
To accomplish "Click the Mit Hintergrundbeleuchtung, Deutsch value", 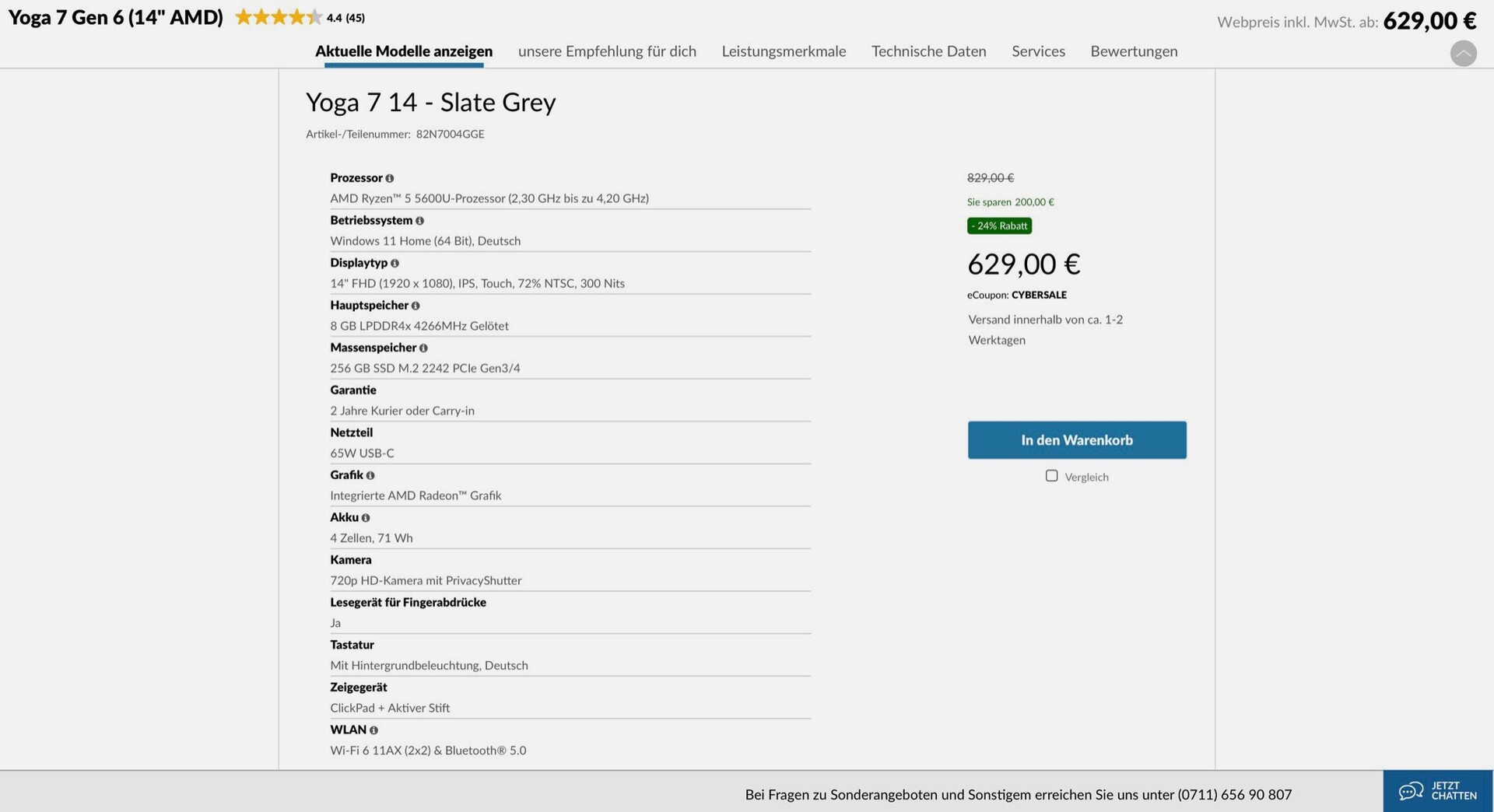I will 429,665.
